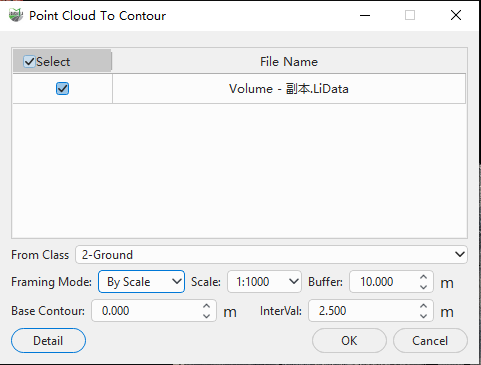The height and width of the screenshot is (365, 481).
Task: Click the File Name column header
Action: pyautogui.click(x=289, y=62)
